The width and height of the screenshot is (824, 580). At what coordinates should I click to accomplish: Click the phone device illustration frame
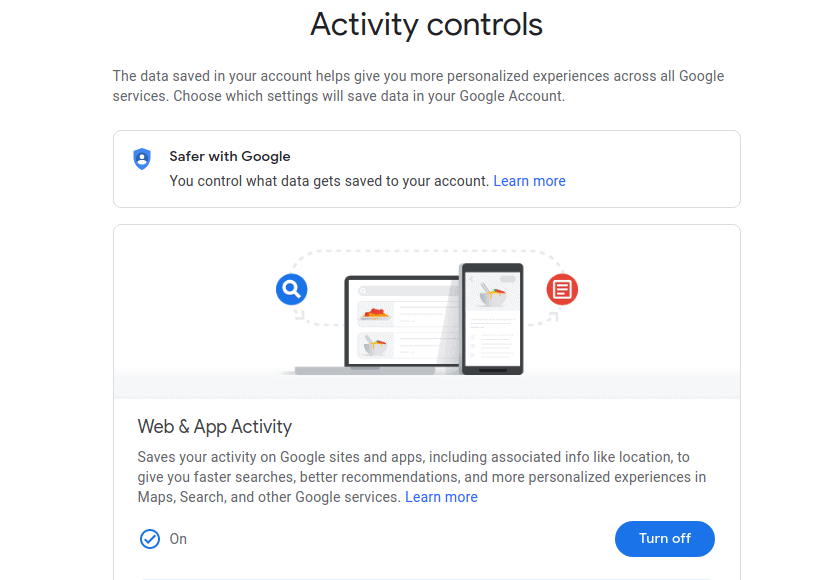pos(491,318)
